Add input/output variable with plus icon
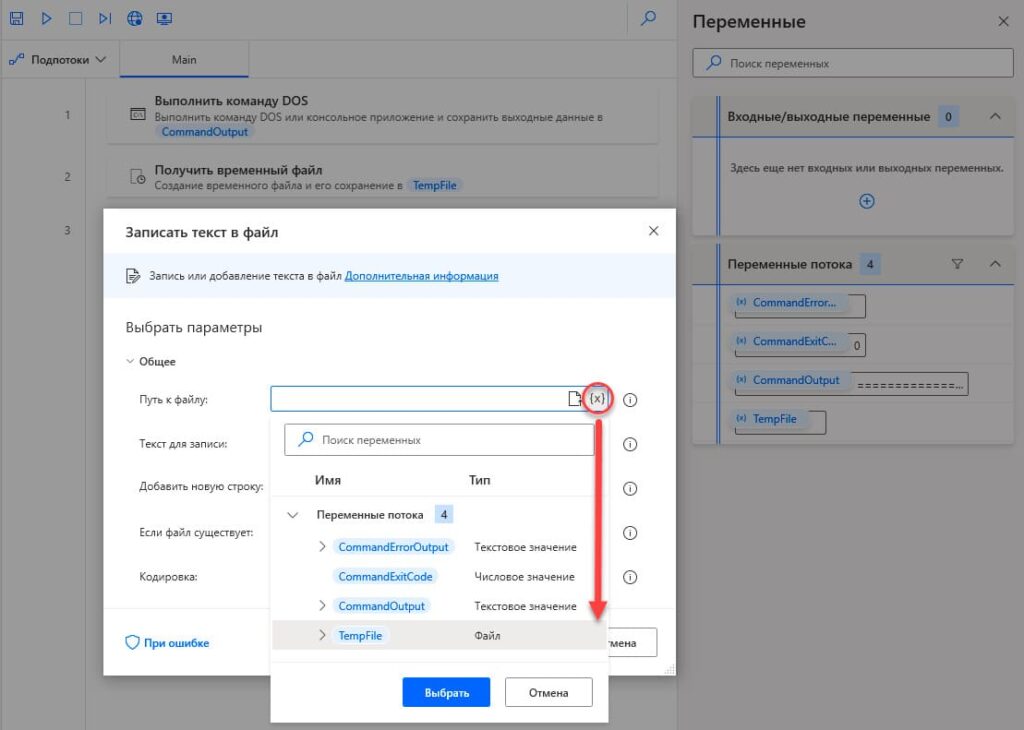 tap(867, 201)
